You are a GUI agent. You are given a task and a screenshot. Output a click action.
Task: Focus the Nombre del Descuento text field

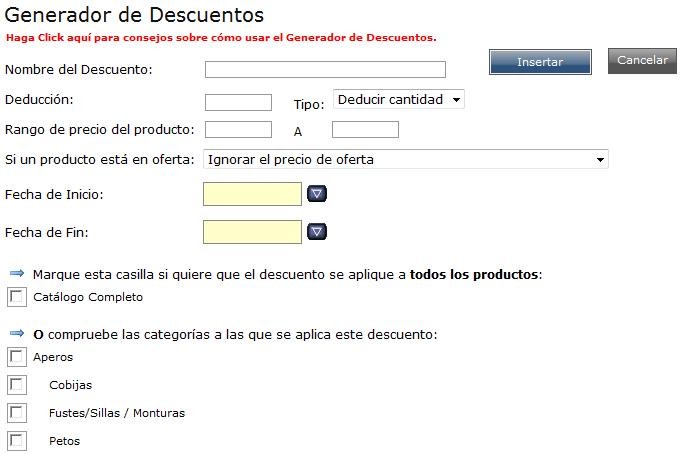click(325, 70)
